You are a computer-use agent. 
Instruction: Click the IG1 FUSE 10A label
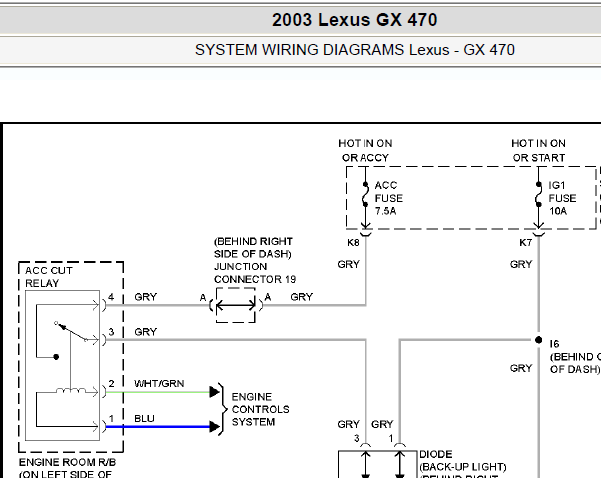point(562,198)
